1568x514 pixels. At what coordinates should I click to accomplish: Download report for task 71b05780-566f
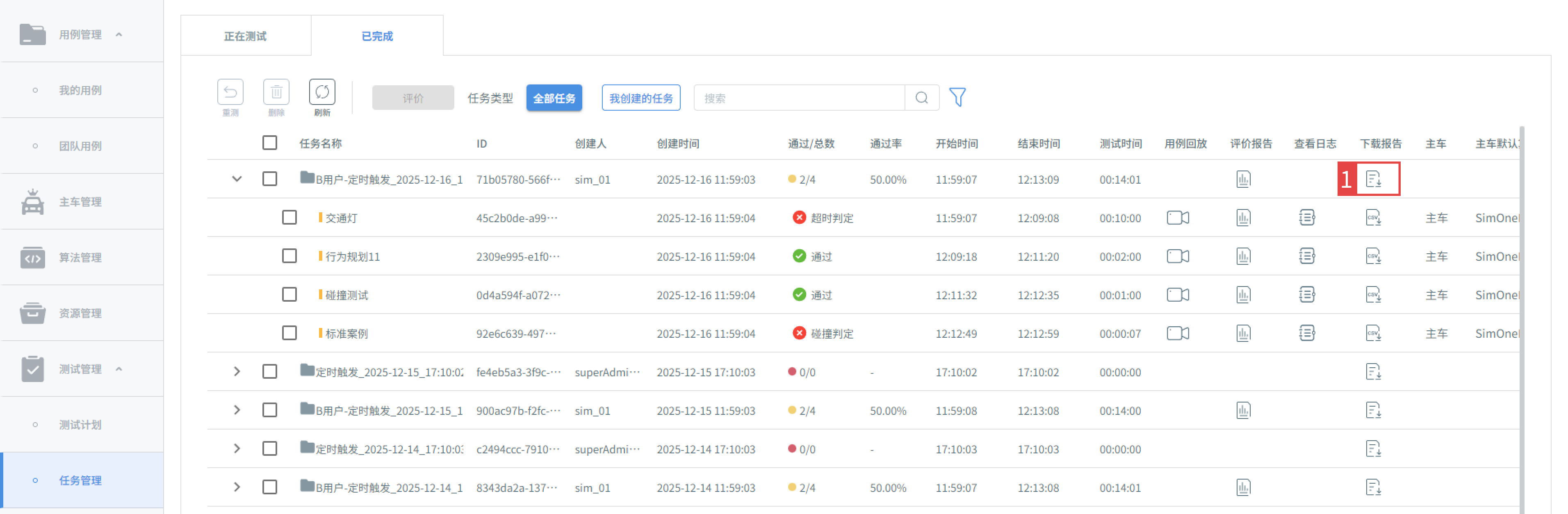coord(1373,180)
